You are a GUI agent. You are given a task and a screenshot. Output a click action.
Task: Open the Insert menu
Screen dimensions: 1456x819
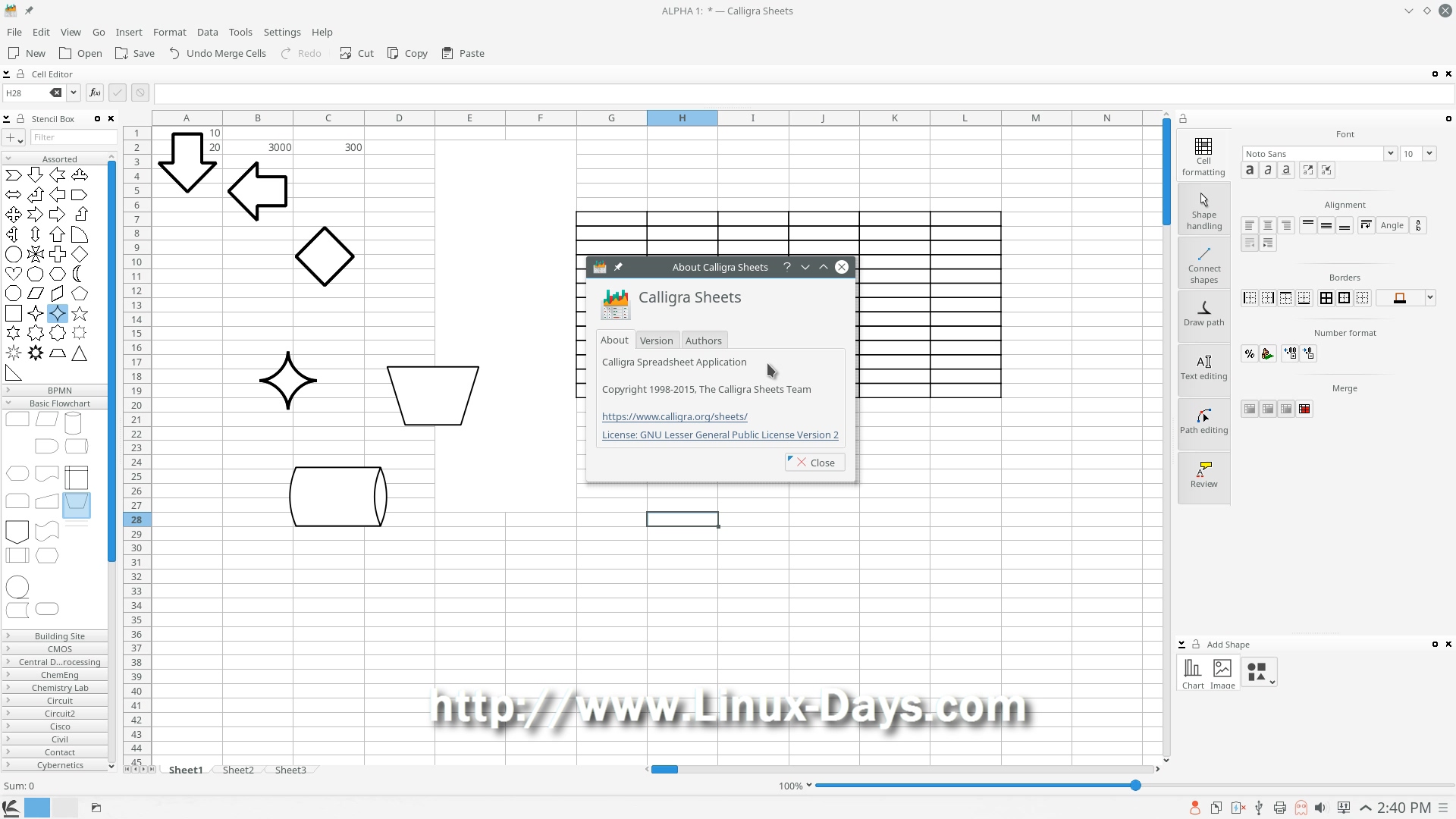click(129, 32)
